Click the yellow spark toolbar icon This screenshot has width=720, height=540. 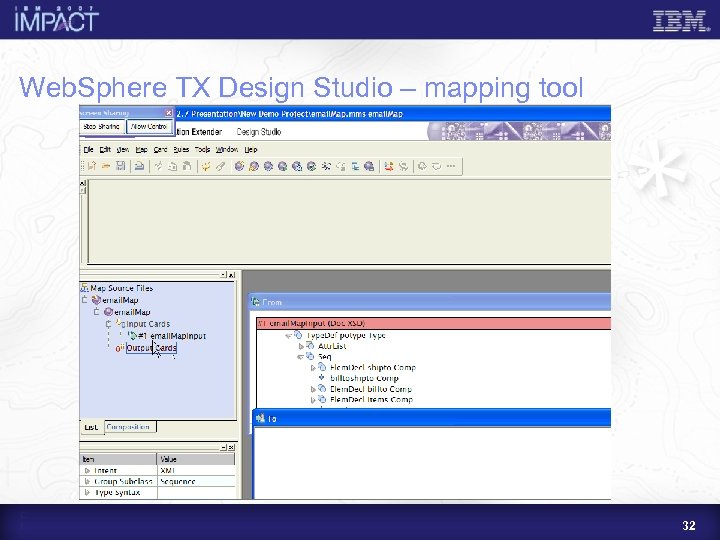pos(205,166)
